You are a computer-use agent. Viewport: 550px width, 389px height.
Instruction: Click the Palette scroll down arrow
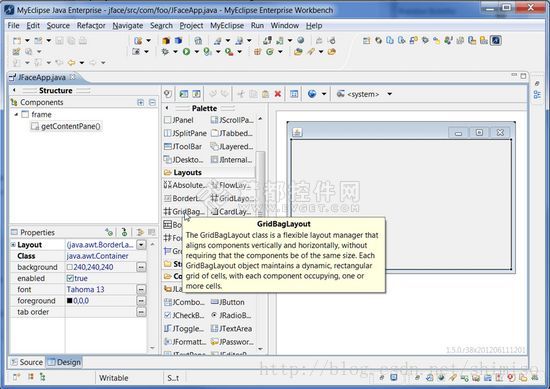[x=260, y=349]
